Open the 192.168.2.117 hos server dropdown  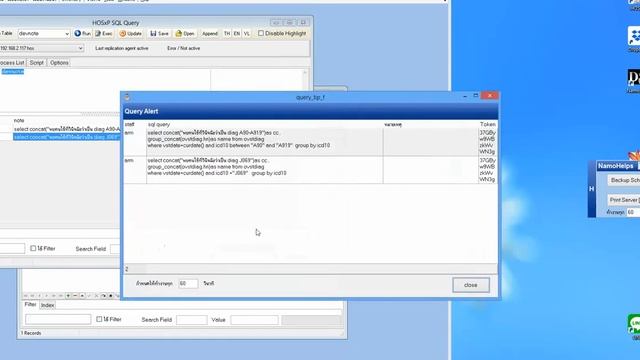click(80, 48)
